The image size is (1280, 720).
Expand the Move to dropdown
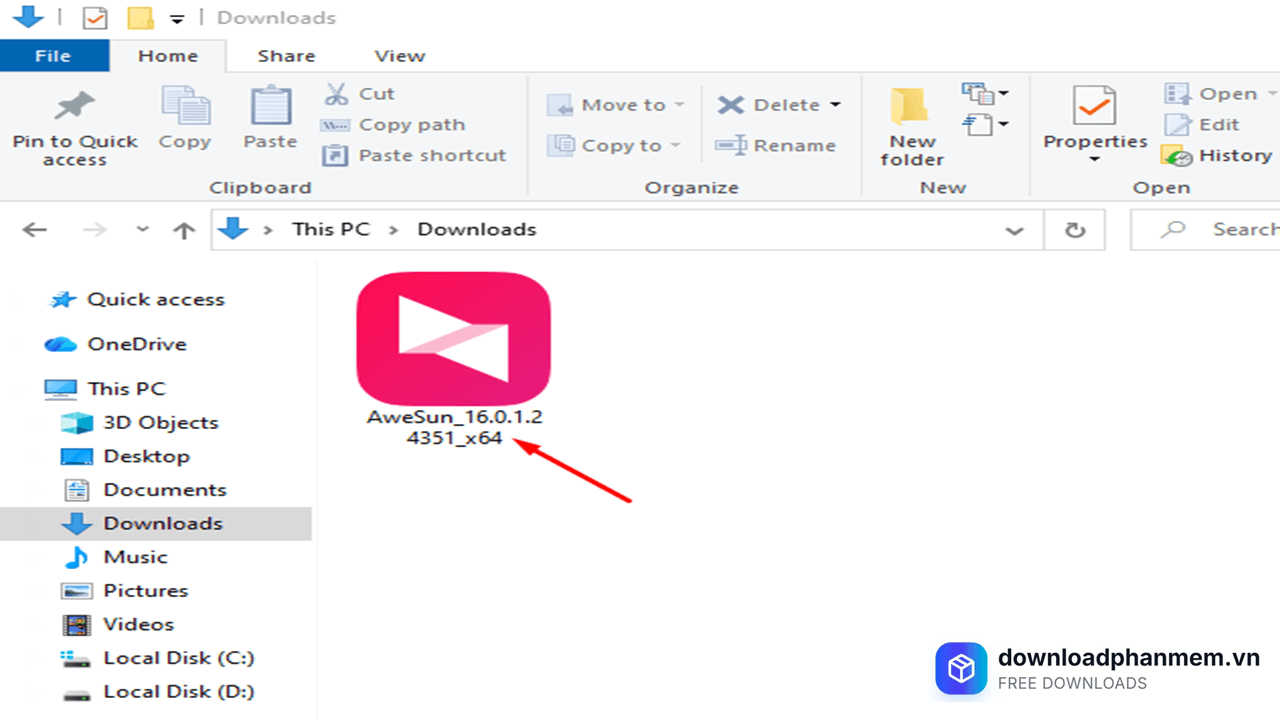coord(680,105)
